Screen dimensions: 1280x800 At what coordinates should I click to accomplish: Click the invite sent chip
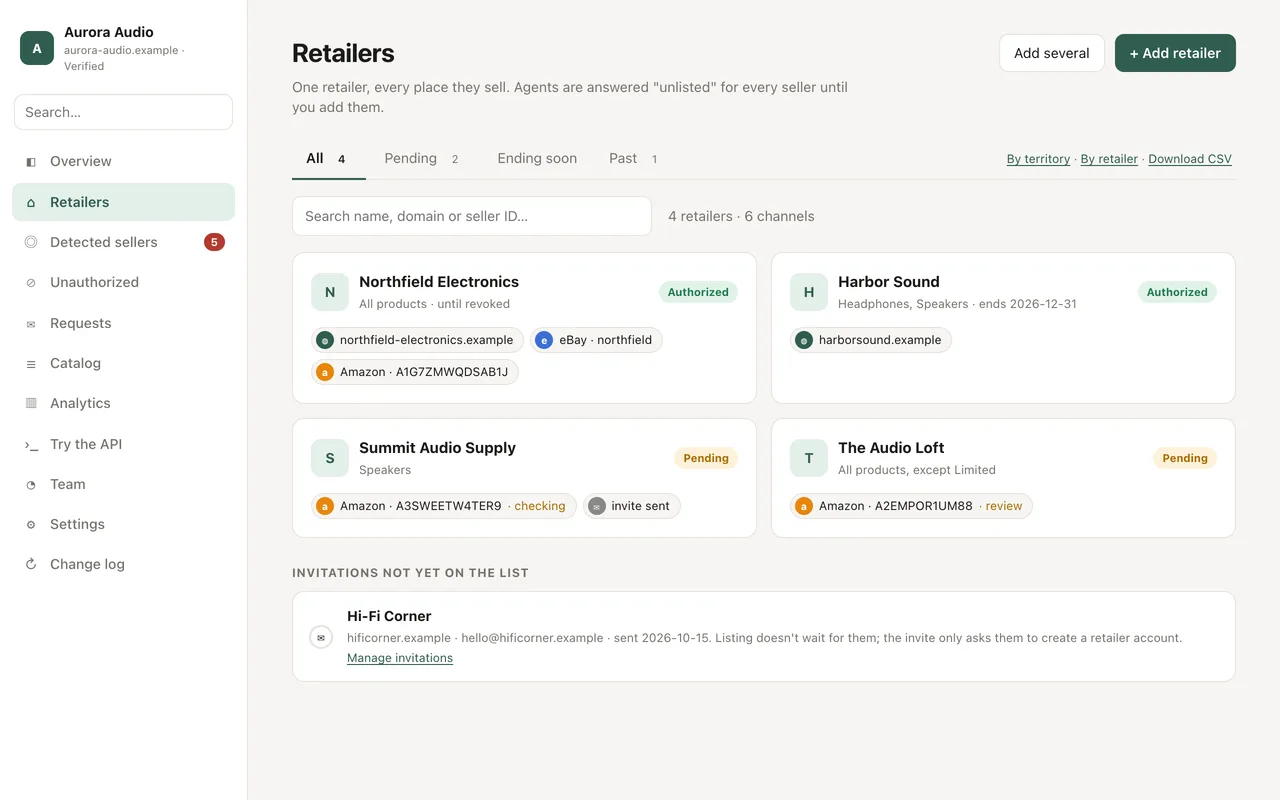(x=632, y=506)
